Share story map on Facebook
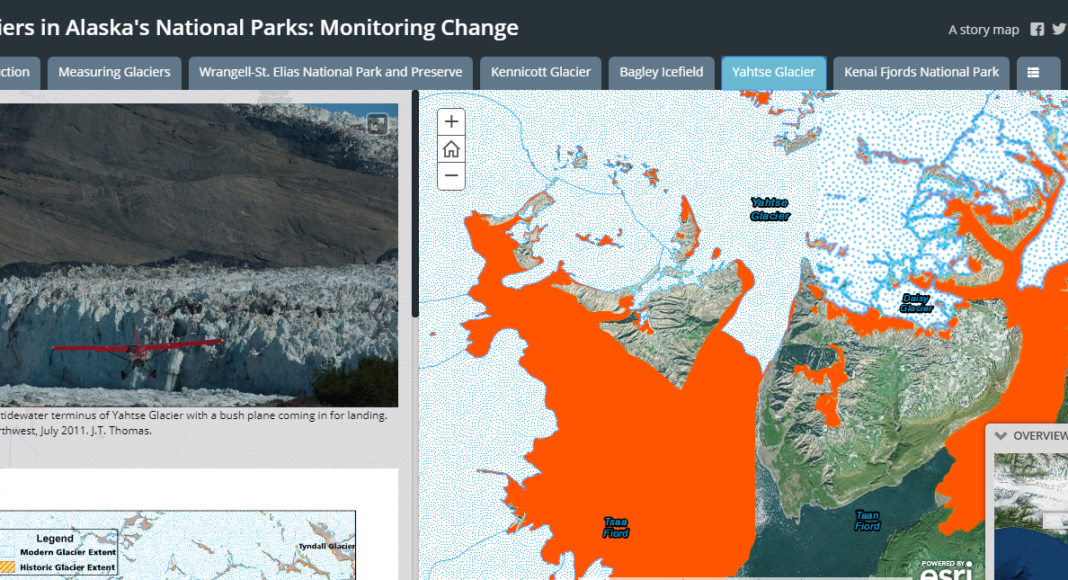The image size is (1068, 580). [1037, 29]
